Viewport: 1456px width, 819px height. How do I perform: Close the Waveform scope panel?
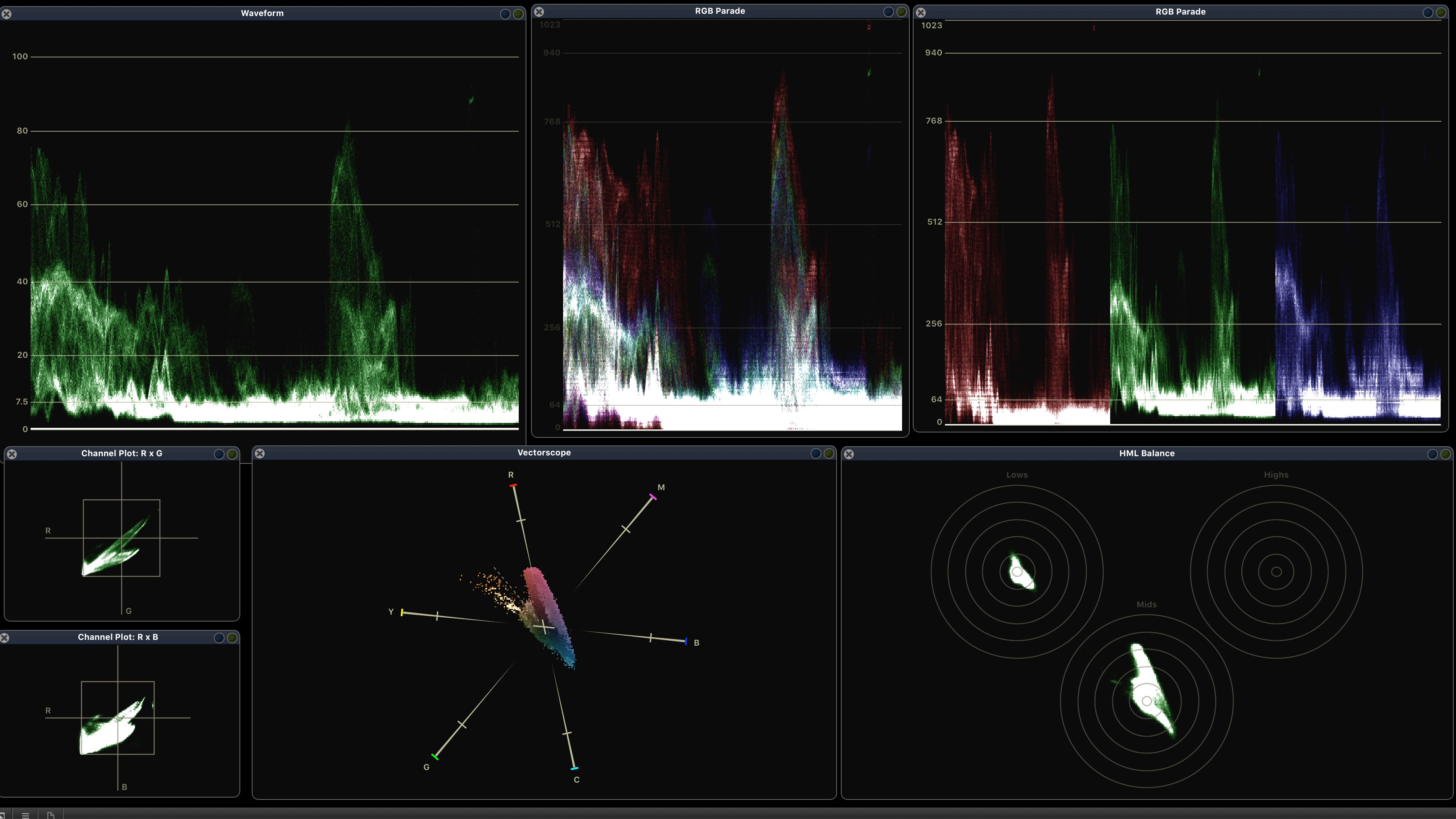pos(6,13)
